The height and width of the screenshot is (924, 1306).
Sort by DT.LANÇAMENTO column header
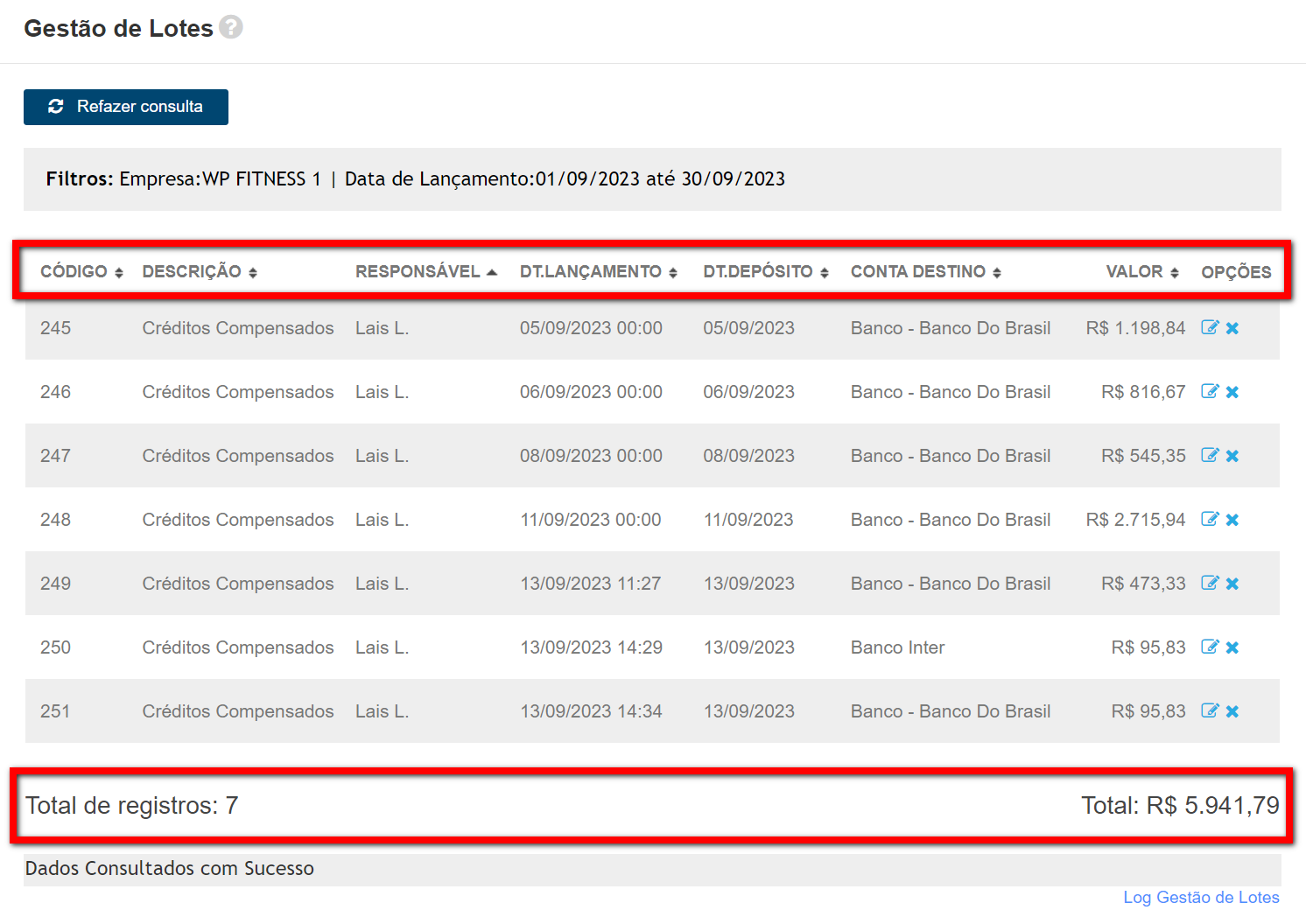pyautogui.click(x=598, y=272)
